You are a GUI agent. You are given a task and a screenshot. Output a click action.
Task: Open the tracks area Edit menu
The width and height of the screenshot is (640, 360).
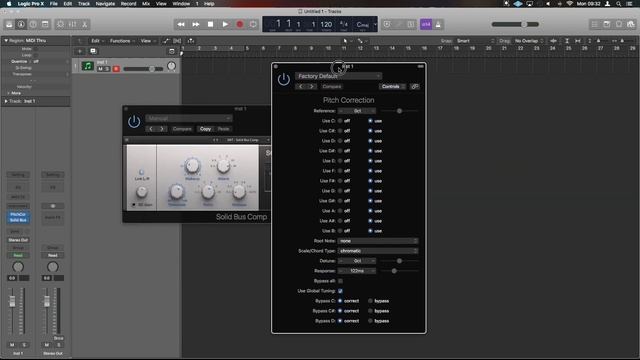click(97, 41)
